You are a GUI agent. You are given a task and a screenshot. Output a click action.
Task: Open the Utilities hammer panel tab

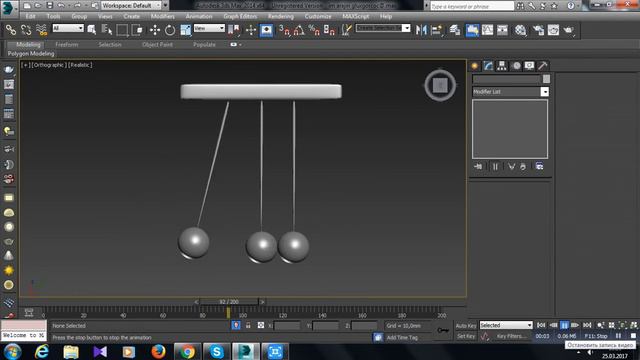click(x=542, y=66)
